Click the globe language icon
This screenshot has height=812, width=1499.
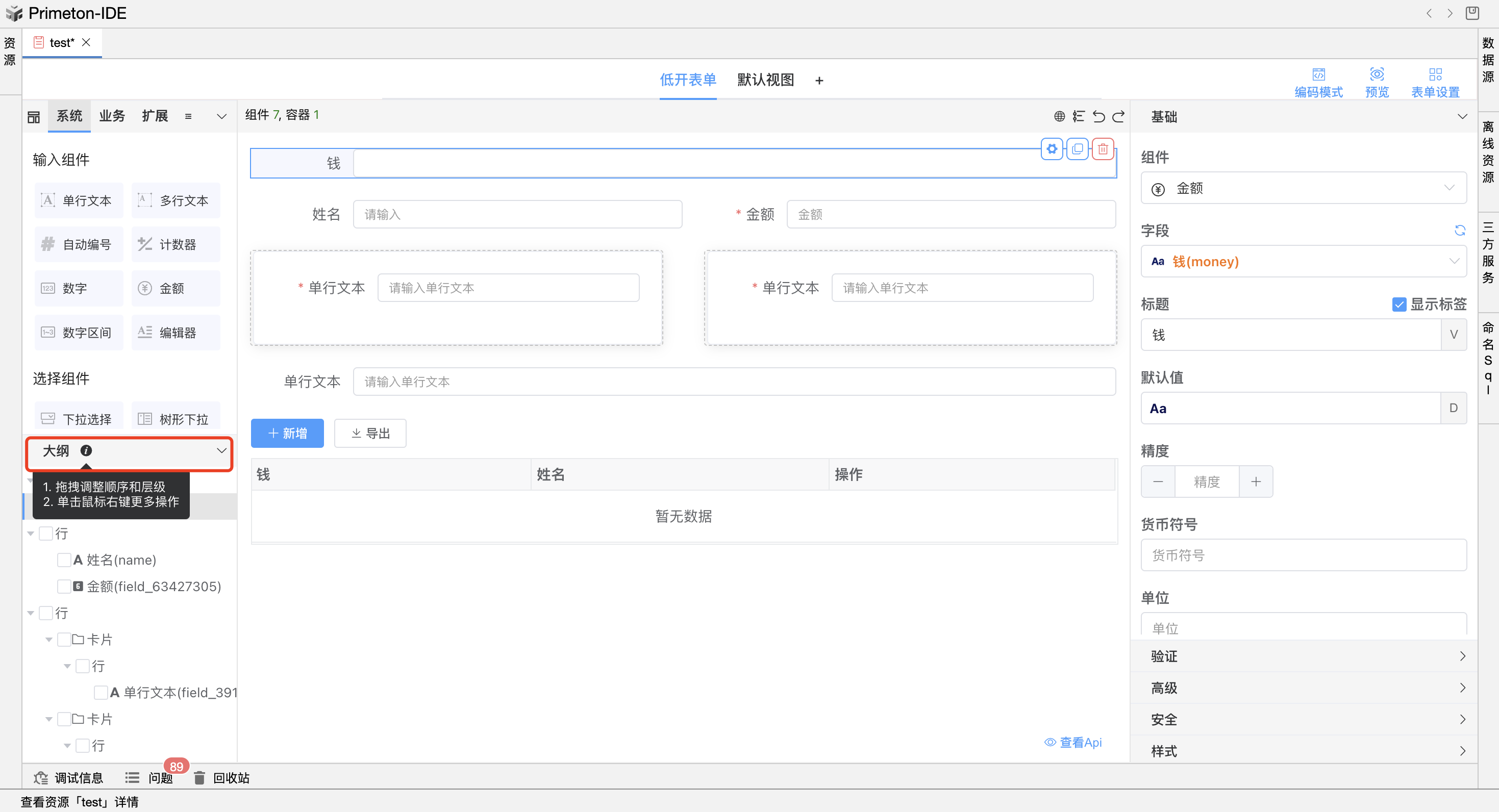pos(1059,116)
